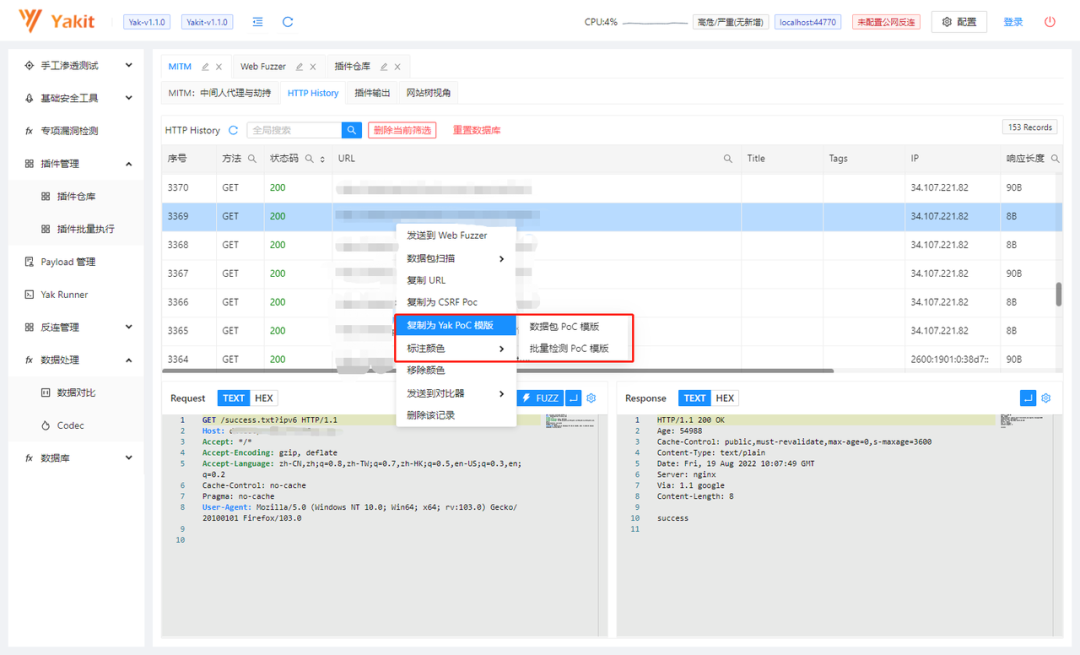Click the localhost:44770 tag
The width and height of the screenshot is (1080, 655).
pyautogui.click(x=807, y=22)
